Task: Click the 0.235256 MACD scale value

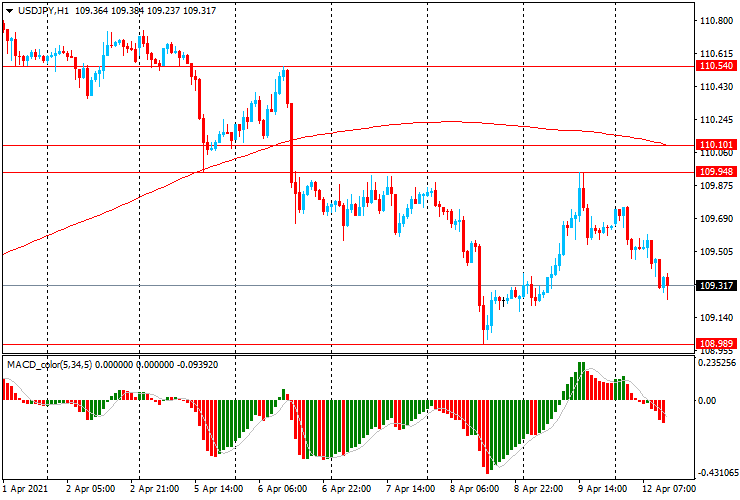Action: click(716, 363)
